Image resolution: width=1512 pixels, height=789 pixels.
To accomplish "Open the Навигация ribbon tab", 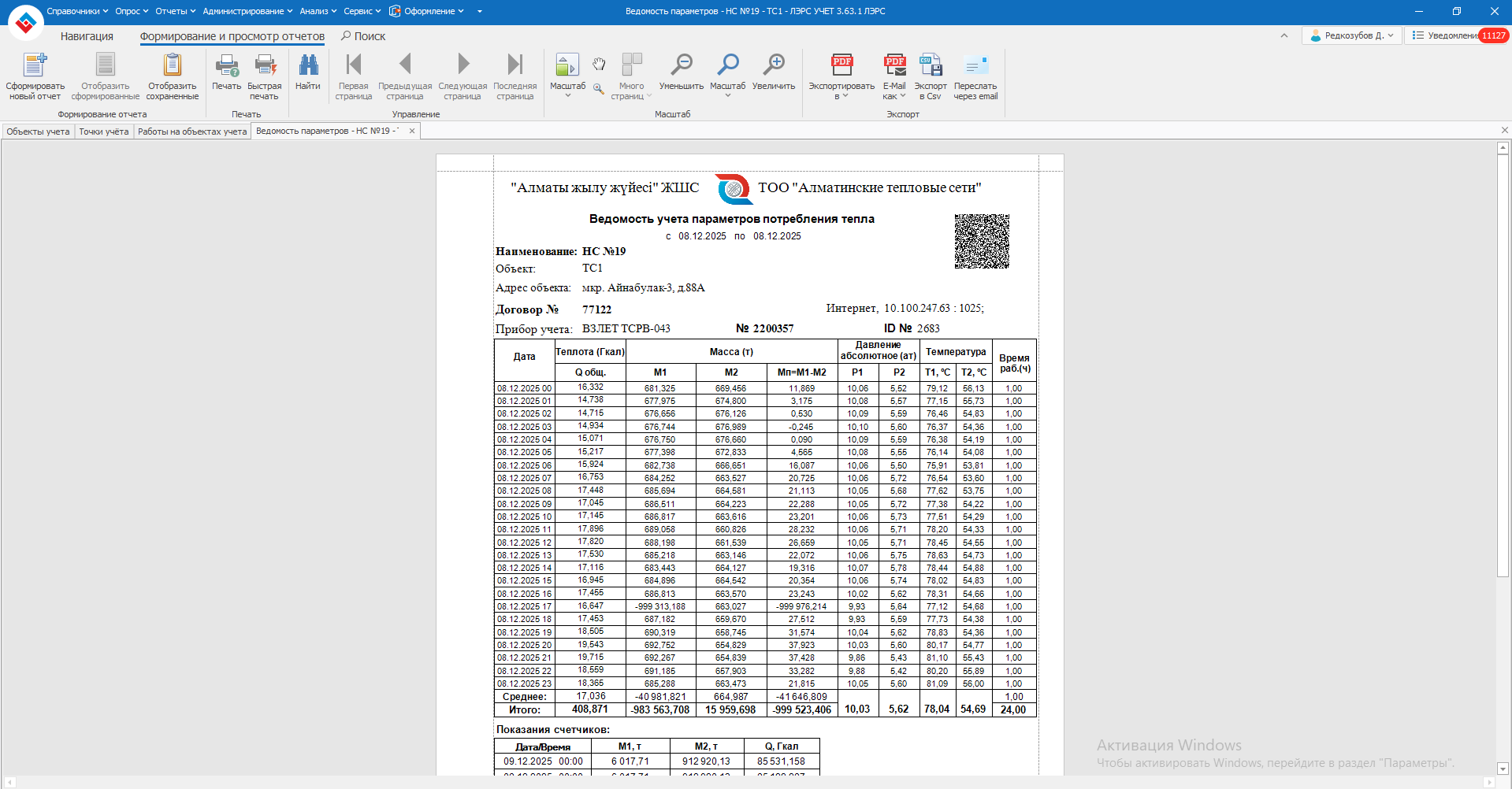I will click(87, 36).
